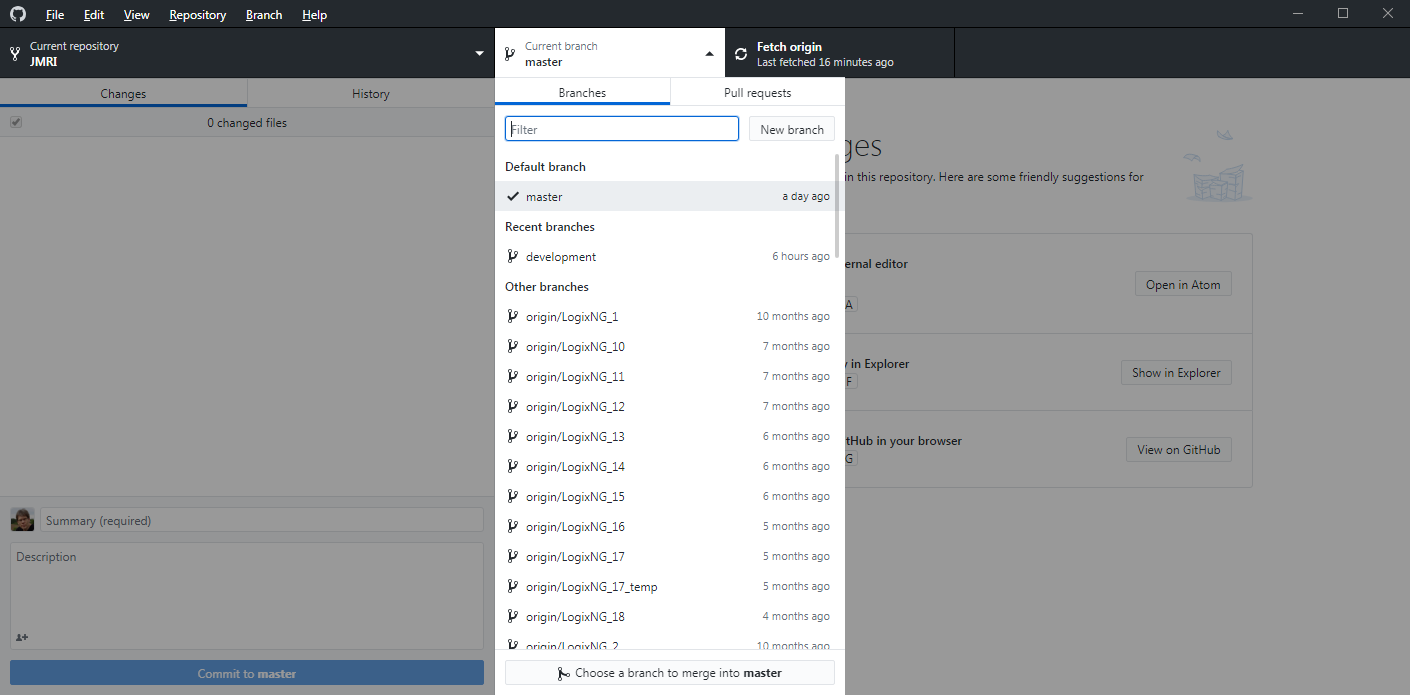Screen dimensions: 1410x695
Task: Click the checkmark icon next to master
Action: coord(513,197)
